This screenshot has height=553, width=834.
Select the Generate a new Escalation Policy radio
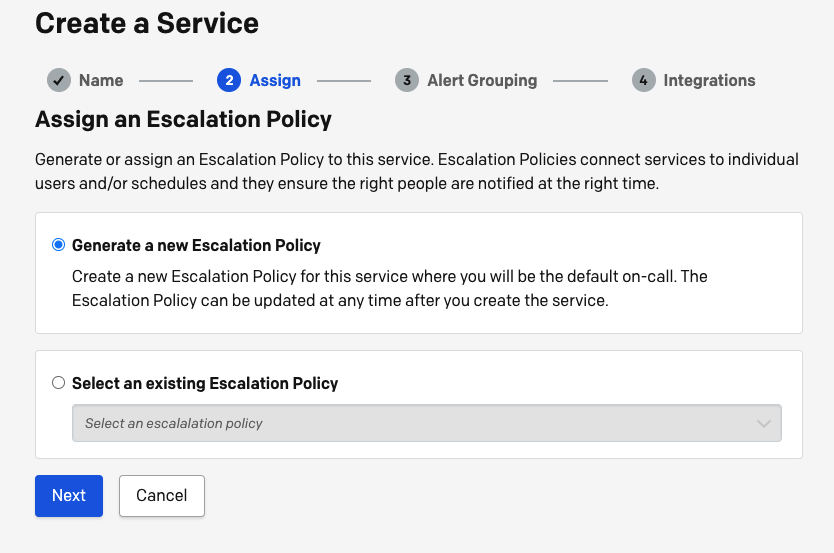(x=59, y=245)
